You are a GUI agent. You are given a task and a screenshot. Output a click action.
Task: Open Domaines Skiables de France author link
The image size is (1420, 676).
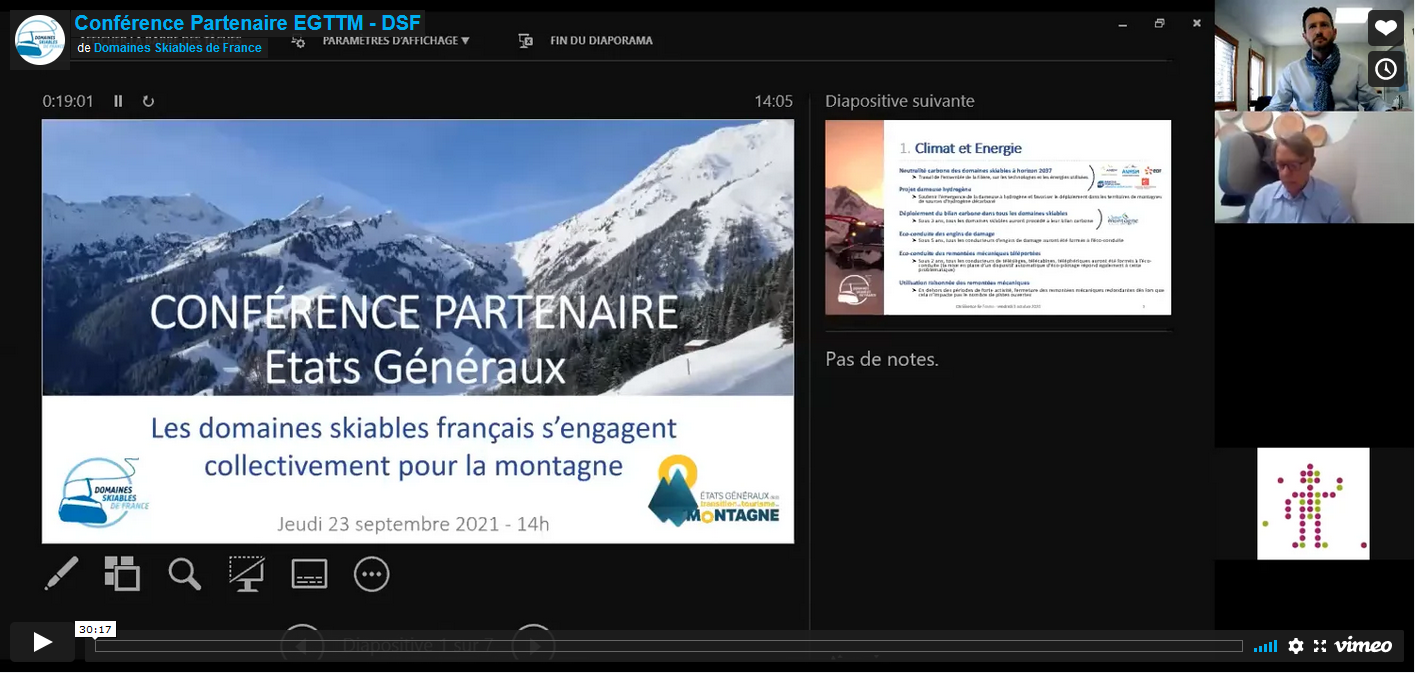(177, 48)
